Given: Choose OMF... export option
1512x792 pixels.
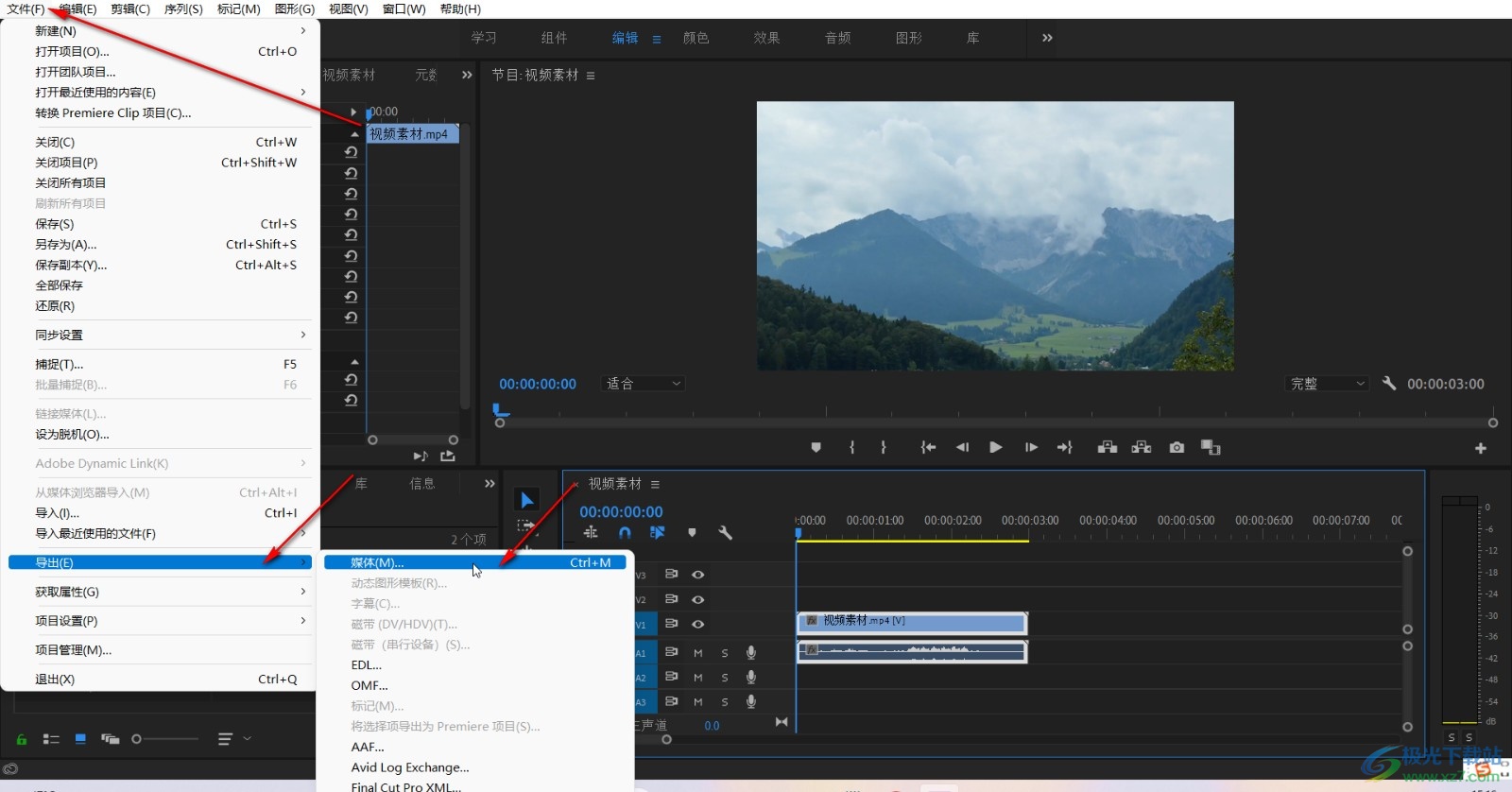Looking at the screenshot, I should point(369,685).
